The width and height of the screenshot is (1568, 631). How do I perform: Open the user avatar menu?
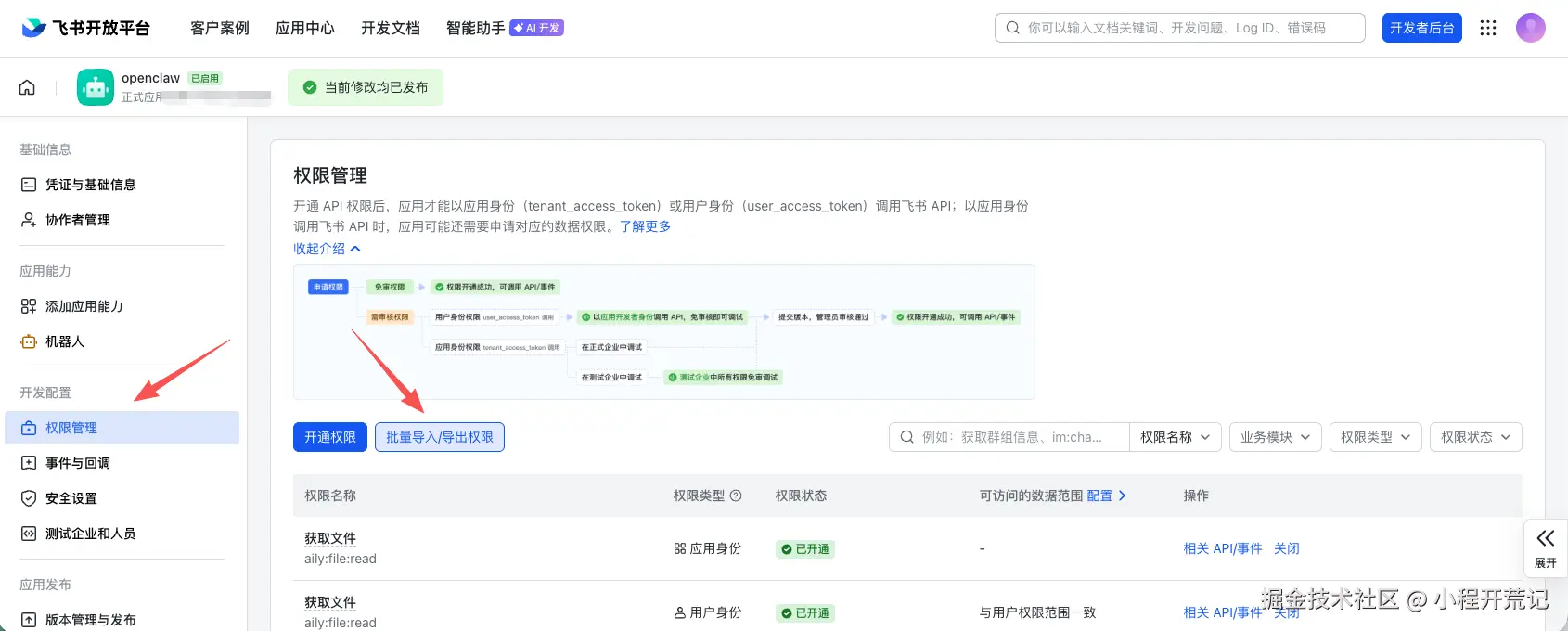click(x=1531, y=28)
